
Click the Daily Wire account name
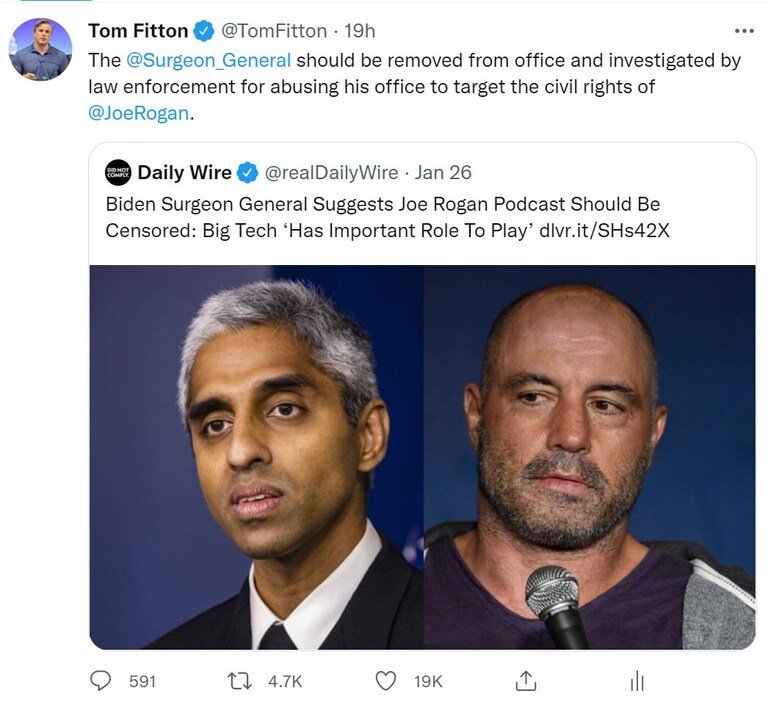pos(184,173)
